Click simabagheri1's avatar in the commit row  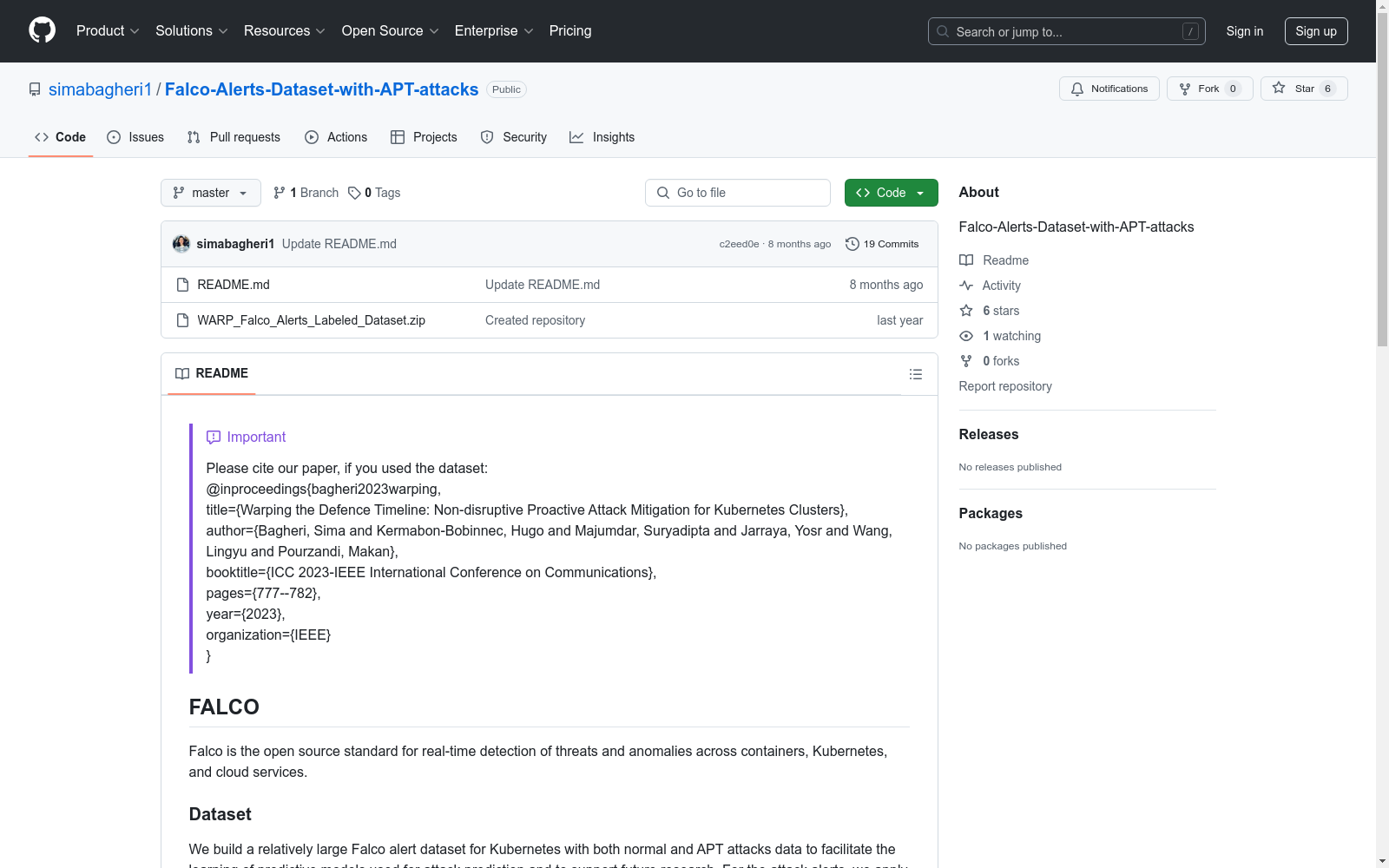point(181,244)
